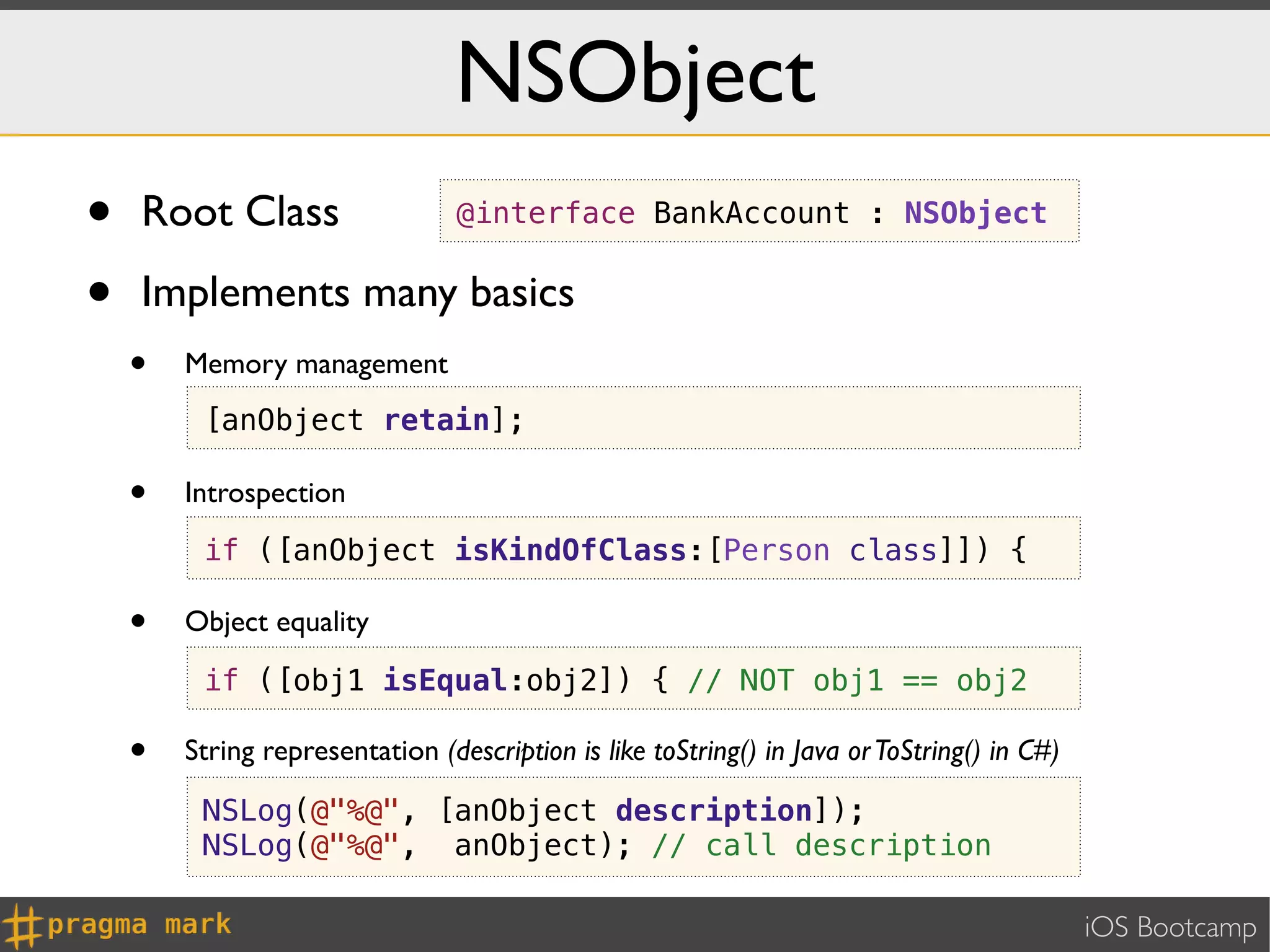Select the Implements many basics bullet
Viewport: 1270px width, 952px height.
point(358,293)
